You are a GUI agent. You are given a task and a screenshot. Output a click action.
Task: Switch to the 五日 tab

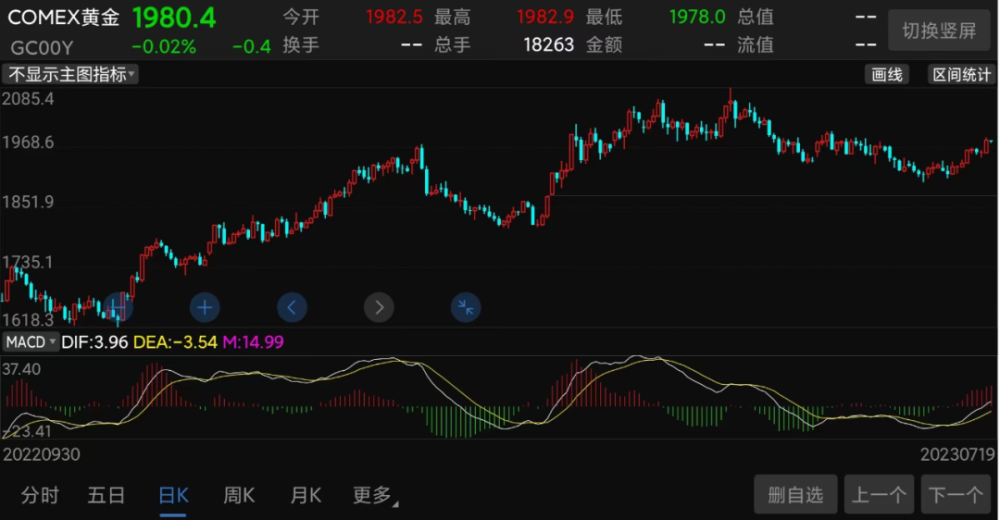pos(106,495)
